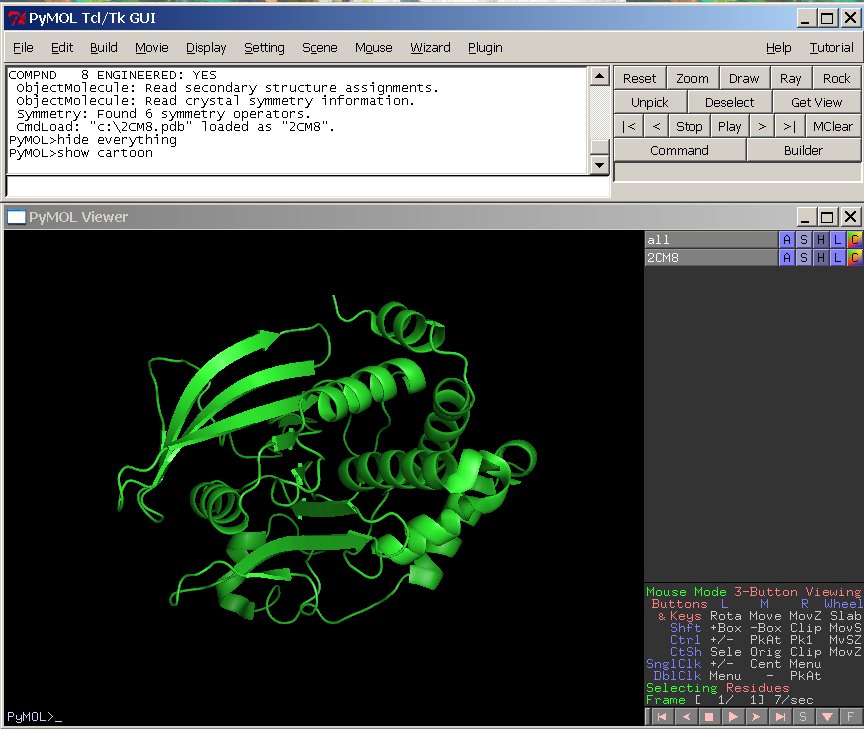This screenshot has width=864, height=729.
Task: Click step-forward icon in viewer playback bar
Action: 756,717
